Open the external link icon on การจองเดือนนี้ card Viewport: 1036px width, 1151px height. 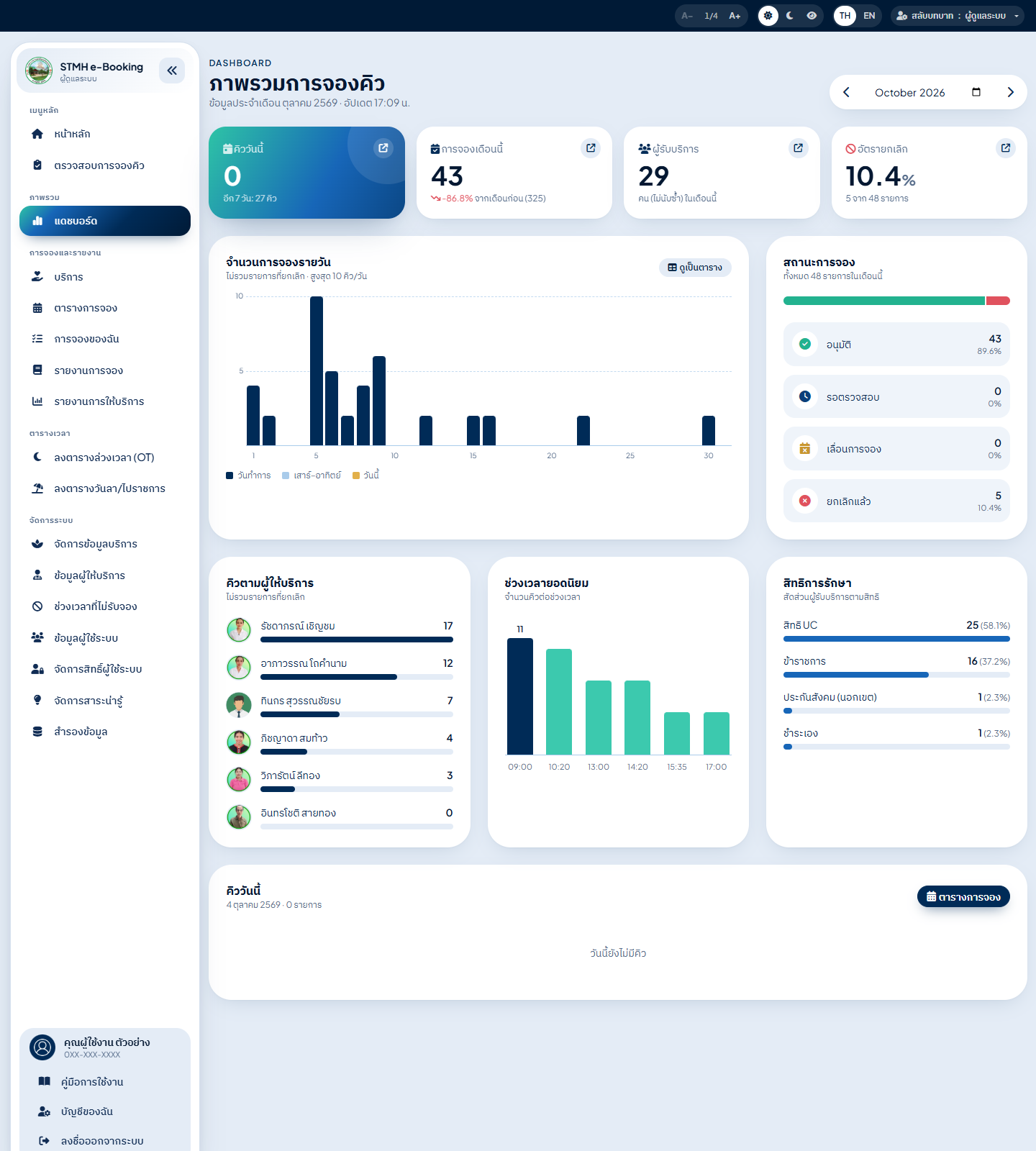(x=591, y=148)
